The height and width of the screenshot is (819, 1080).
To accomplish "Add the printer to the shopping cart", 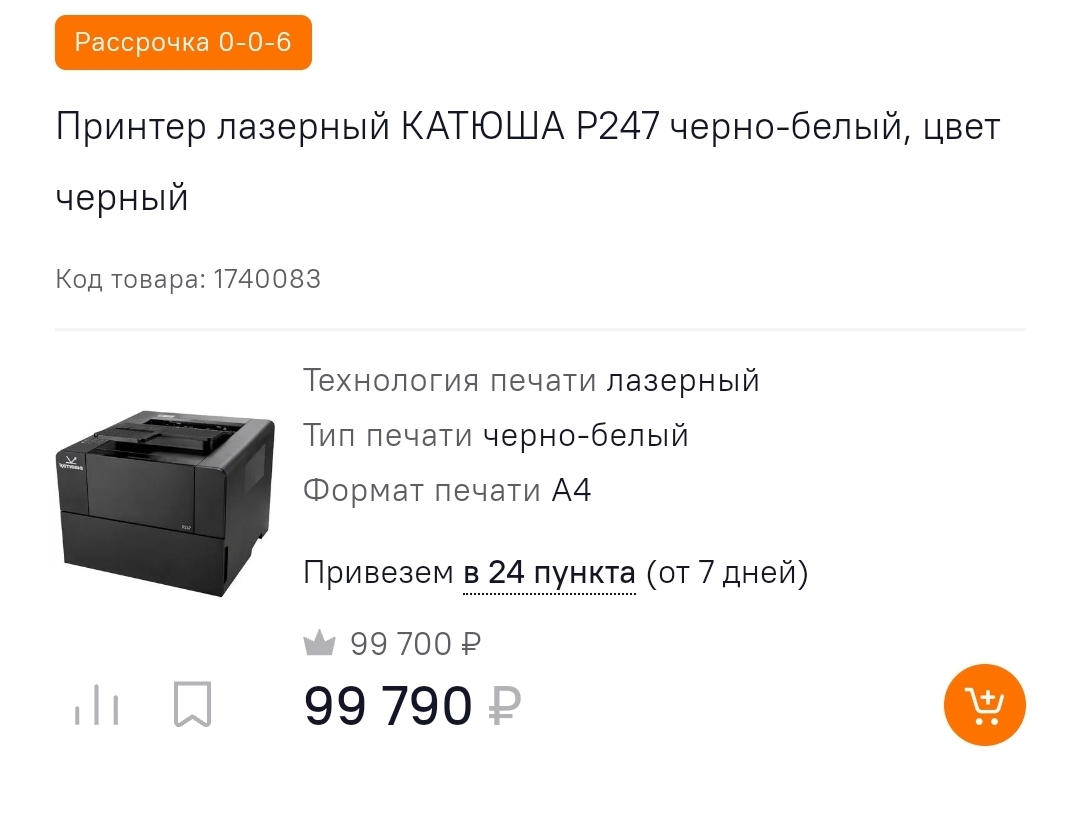I will tap(984, 704).
